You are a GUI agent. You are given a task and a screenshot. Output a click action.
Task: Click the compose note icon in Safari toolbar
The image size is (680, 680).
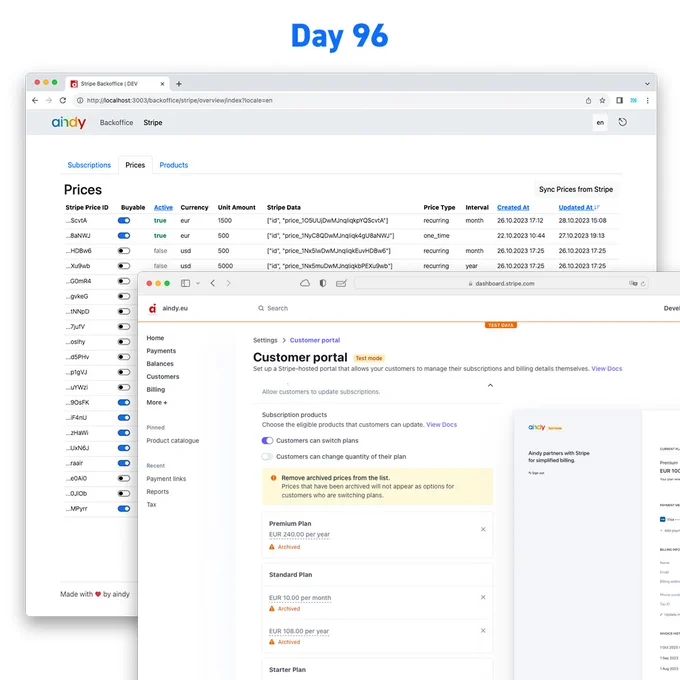point(341,283)
